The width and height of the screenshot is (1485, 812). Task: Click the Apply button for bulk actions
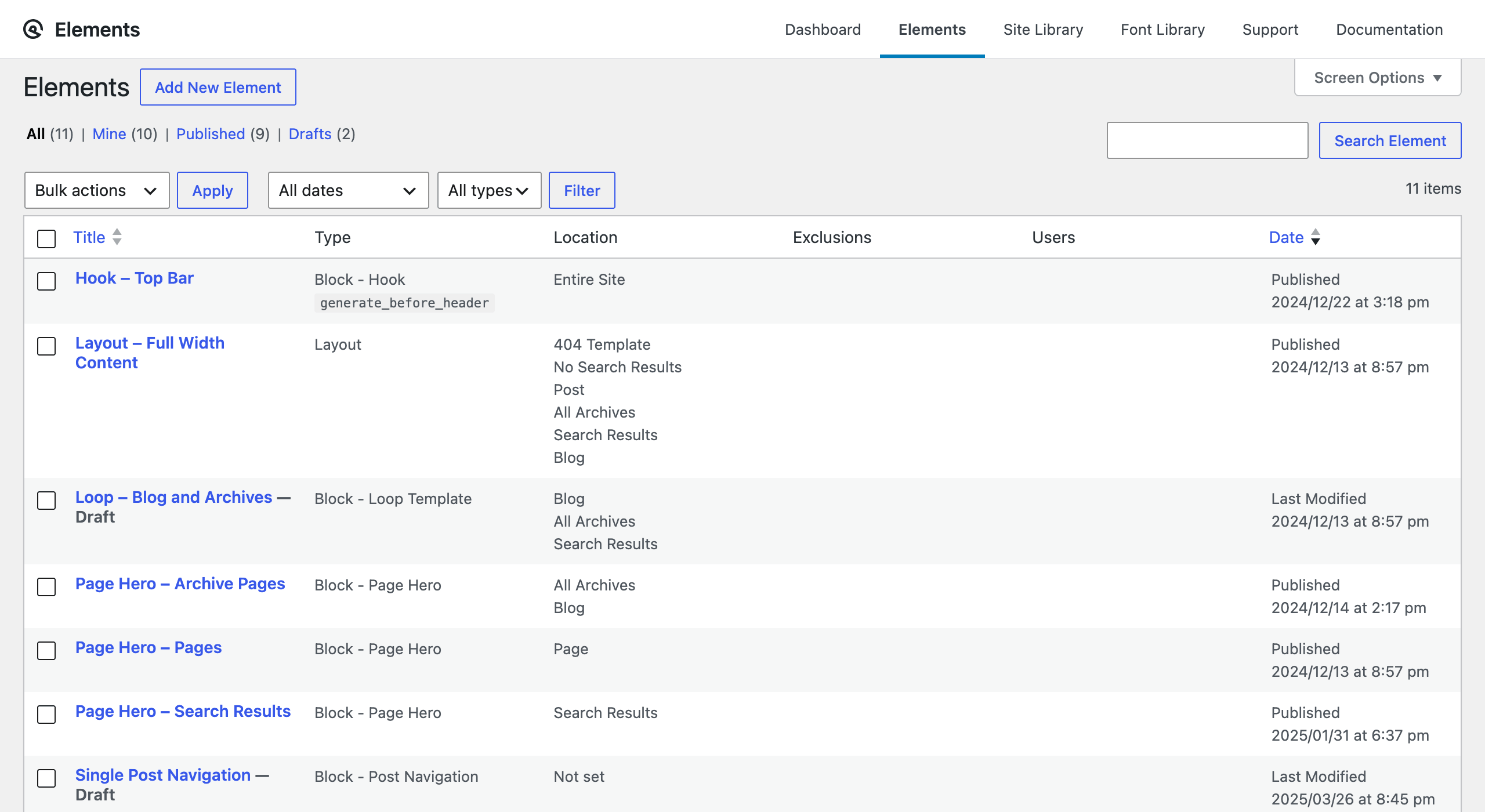click(x=212, y=190)
